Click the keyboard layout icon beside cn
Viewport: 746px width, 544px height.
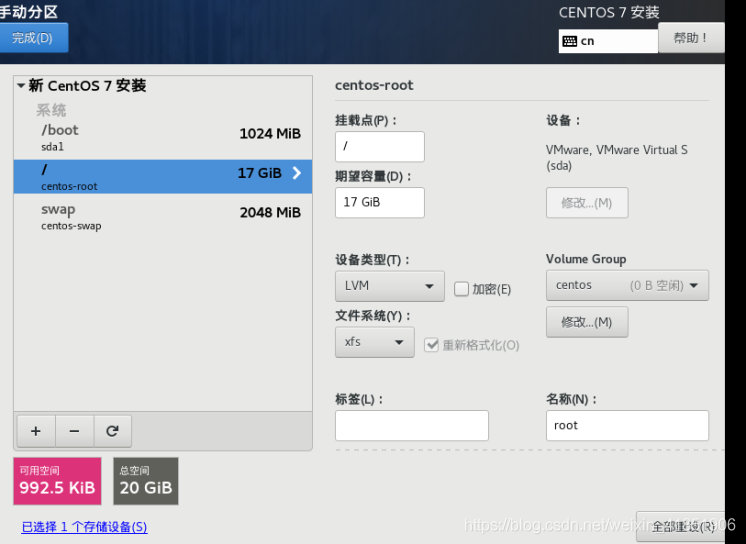click(569, 41)
